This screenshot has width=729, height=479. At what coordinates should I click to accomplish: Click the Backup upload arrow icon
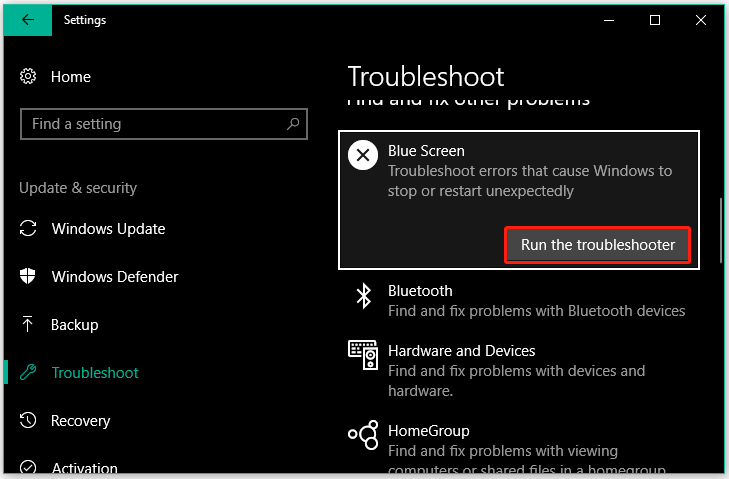coord(28,325)
